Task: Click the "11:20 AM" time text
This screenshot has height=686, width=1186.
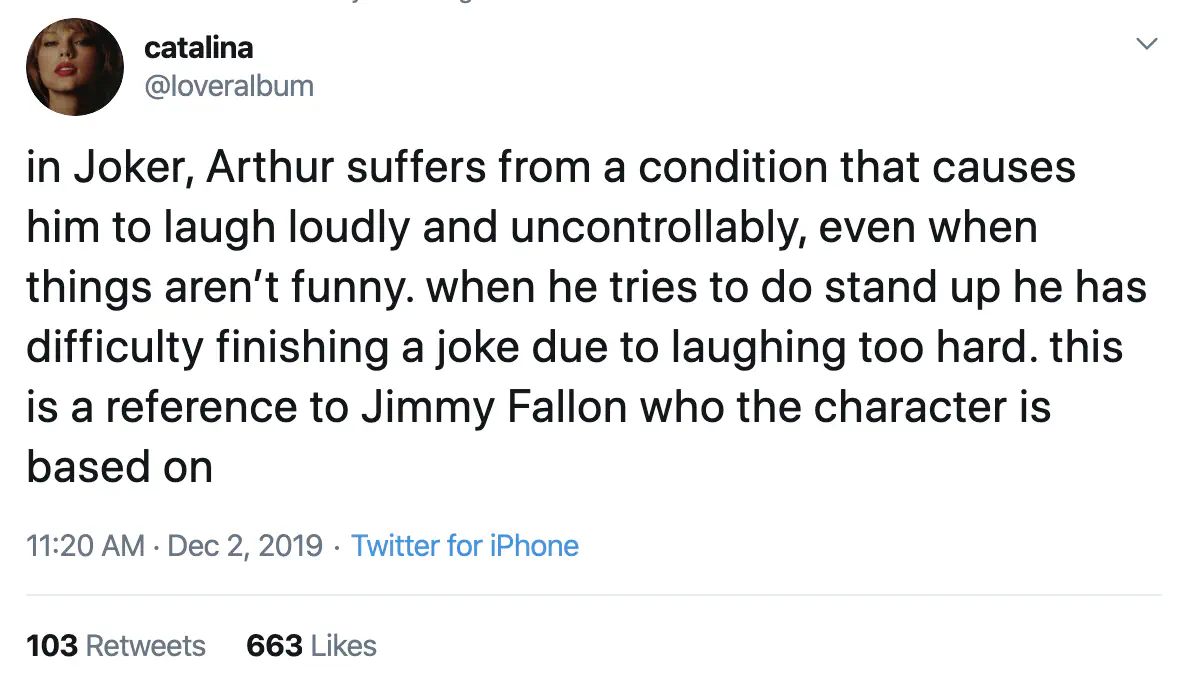Action: click(x=86, y=546)
